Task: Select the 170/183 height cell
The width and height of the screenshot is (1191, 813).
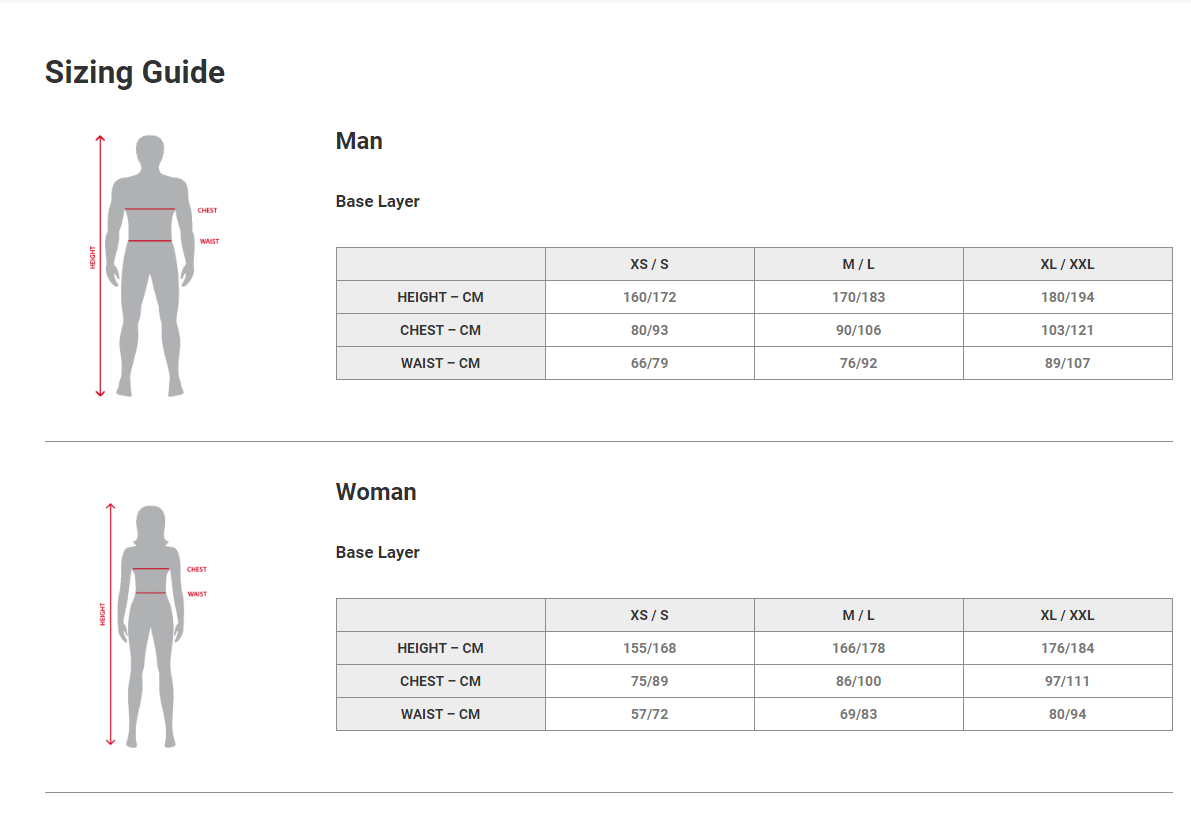Action: [x=859, y=297]
